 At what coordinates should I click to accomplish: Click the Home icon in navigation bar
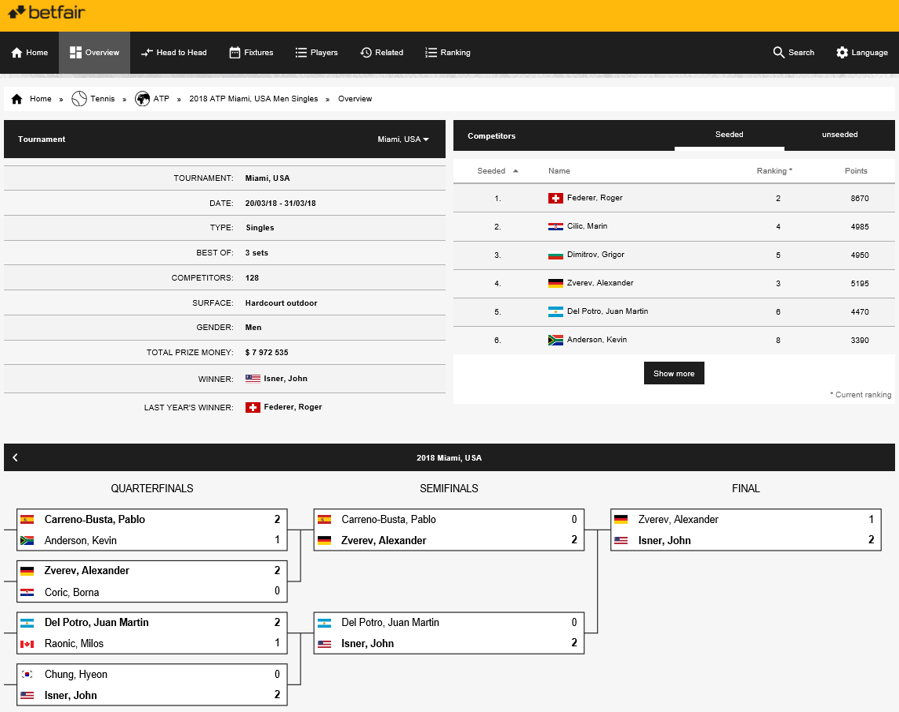(x=17, y=53)
